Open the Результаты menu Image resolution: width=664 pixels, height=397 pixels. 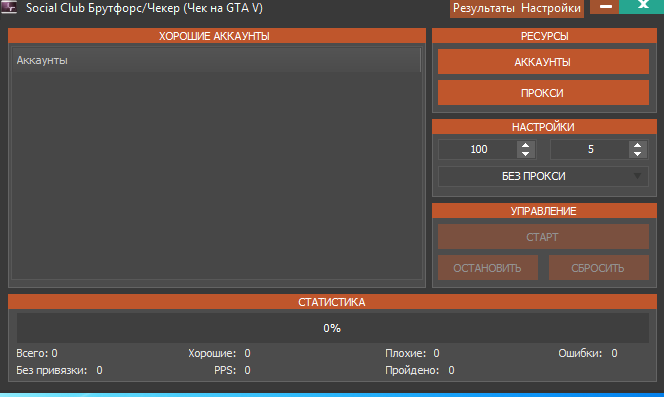tap(484, 8)
